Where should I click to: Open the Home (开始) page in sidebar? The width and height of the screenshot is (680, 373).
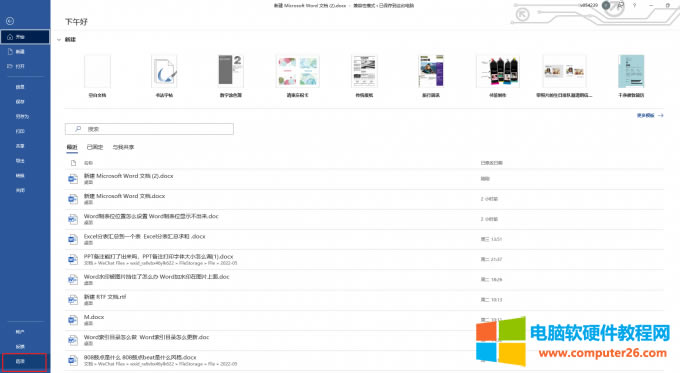click(25, 37)
